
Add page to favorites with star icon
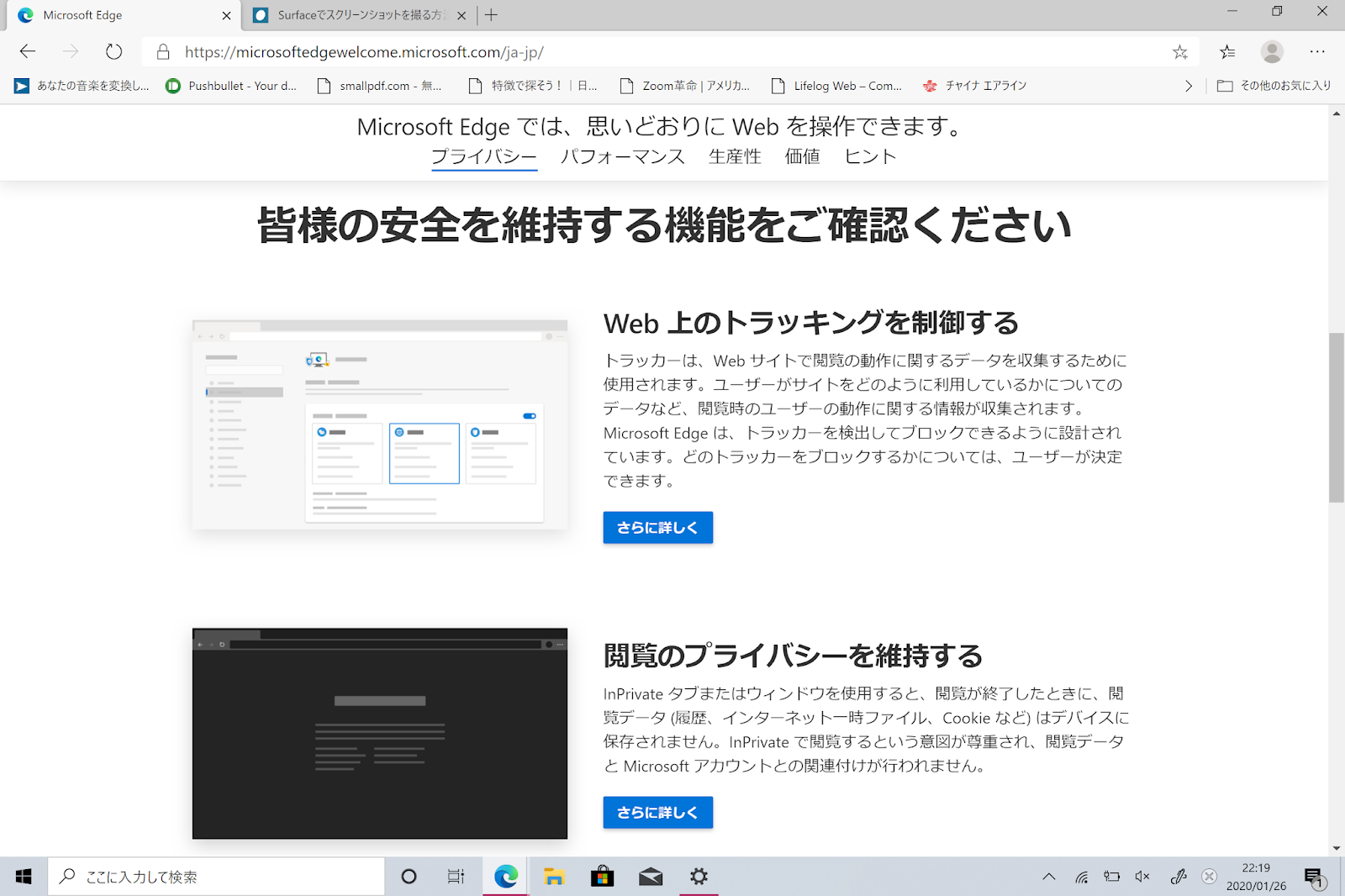point(1180,52)
